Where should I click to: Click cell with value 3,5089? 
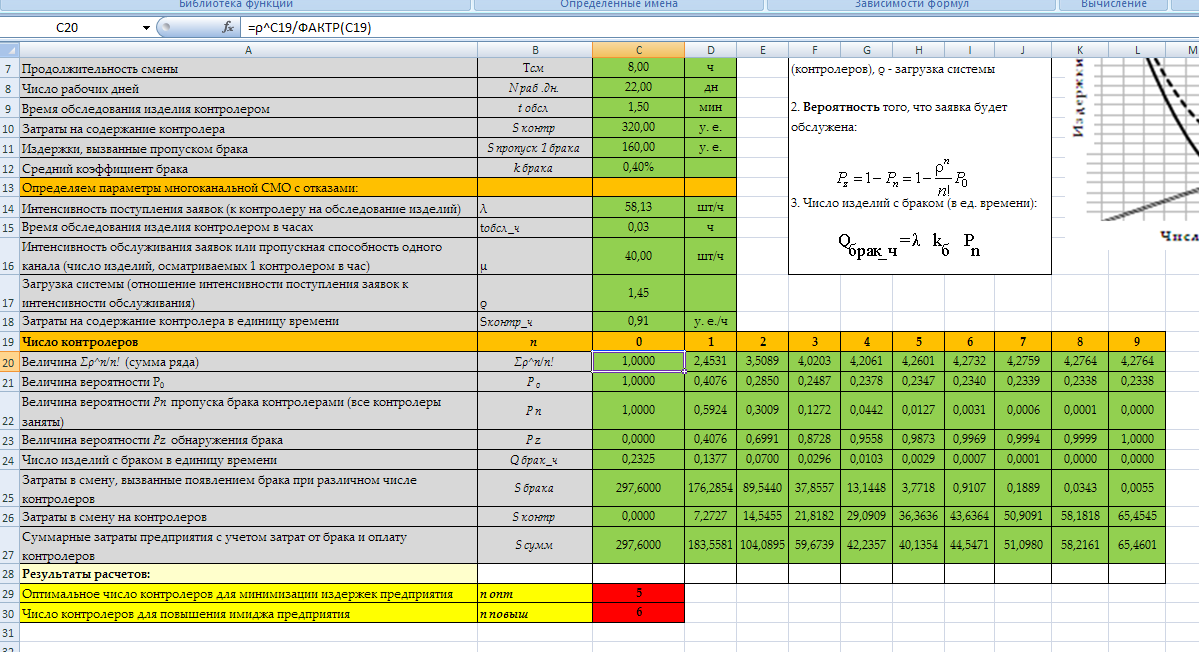[762, 362]
